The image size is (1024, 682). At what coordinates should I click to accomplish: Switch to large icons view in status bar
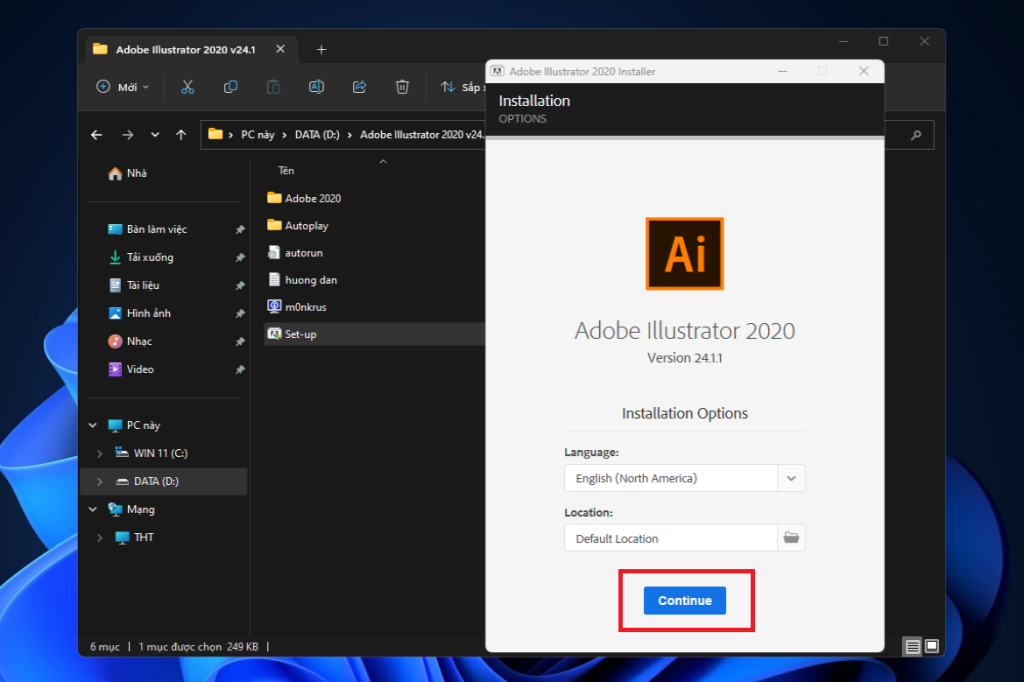(932, 646)
